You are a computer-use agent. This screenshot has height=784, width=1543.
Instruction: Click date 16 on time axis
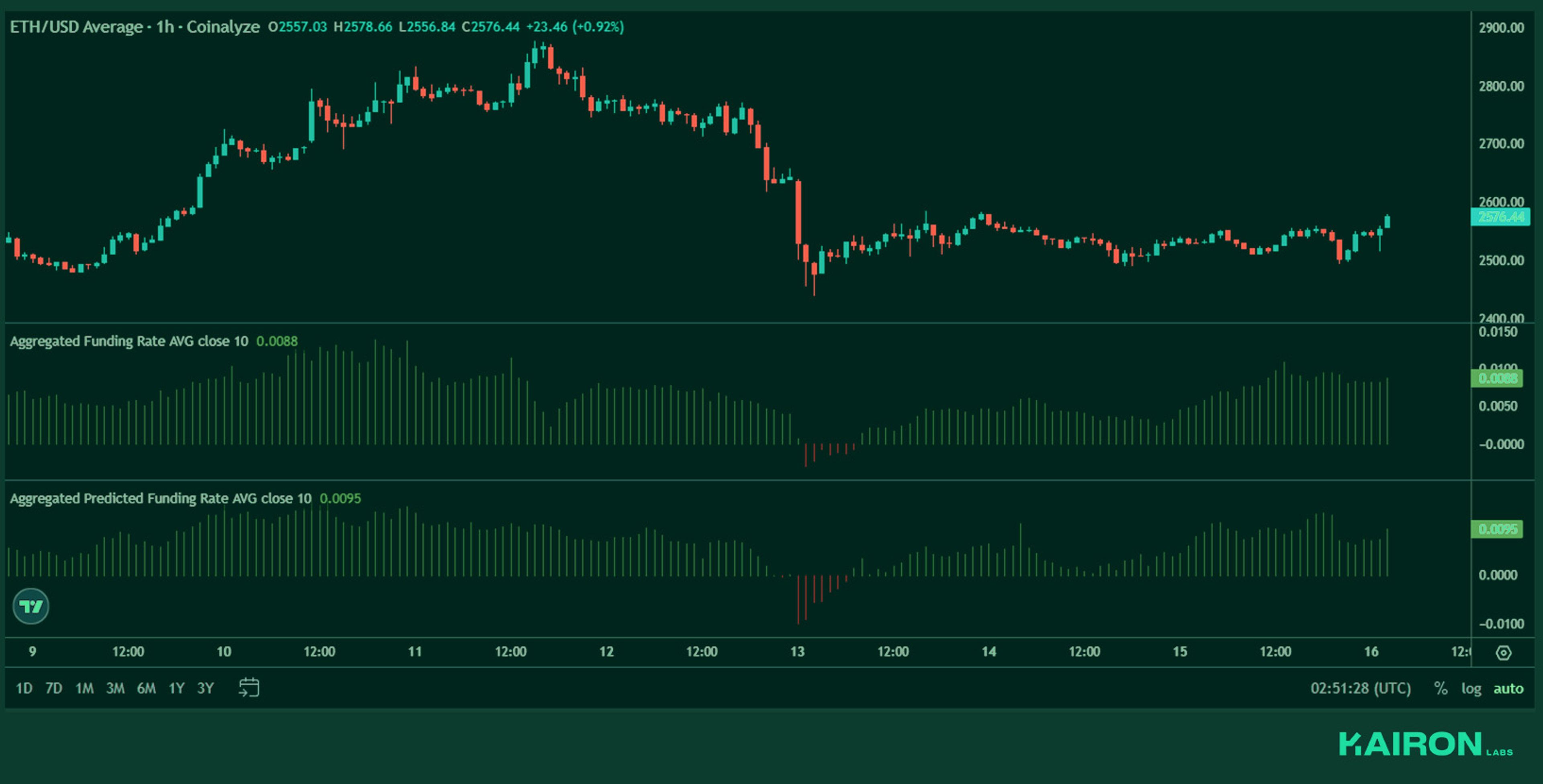[x=1371, y=651]
